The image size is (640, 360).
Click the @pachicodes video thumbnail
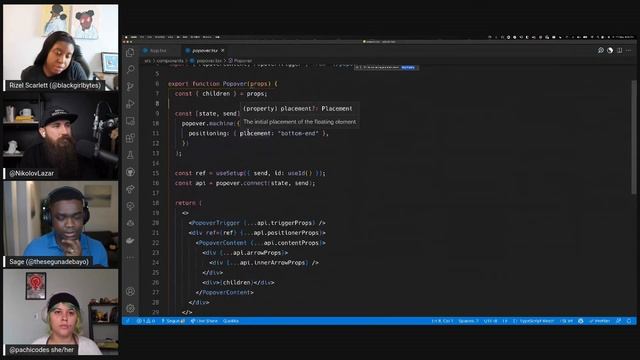(x=61, y=312)
